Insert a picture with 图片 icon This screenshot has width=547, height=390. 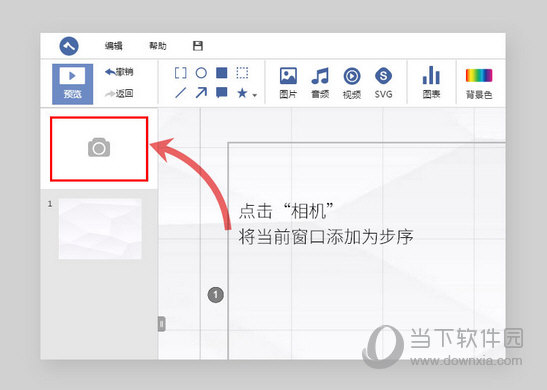[288, 83]
